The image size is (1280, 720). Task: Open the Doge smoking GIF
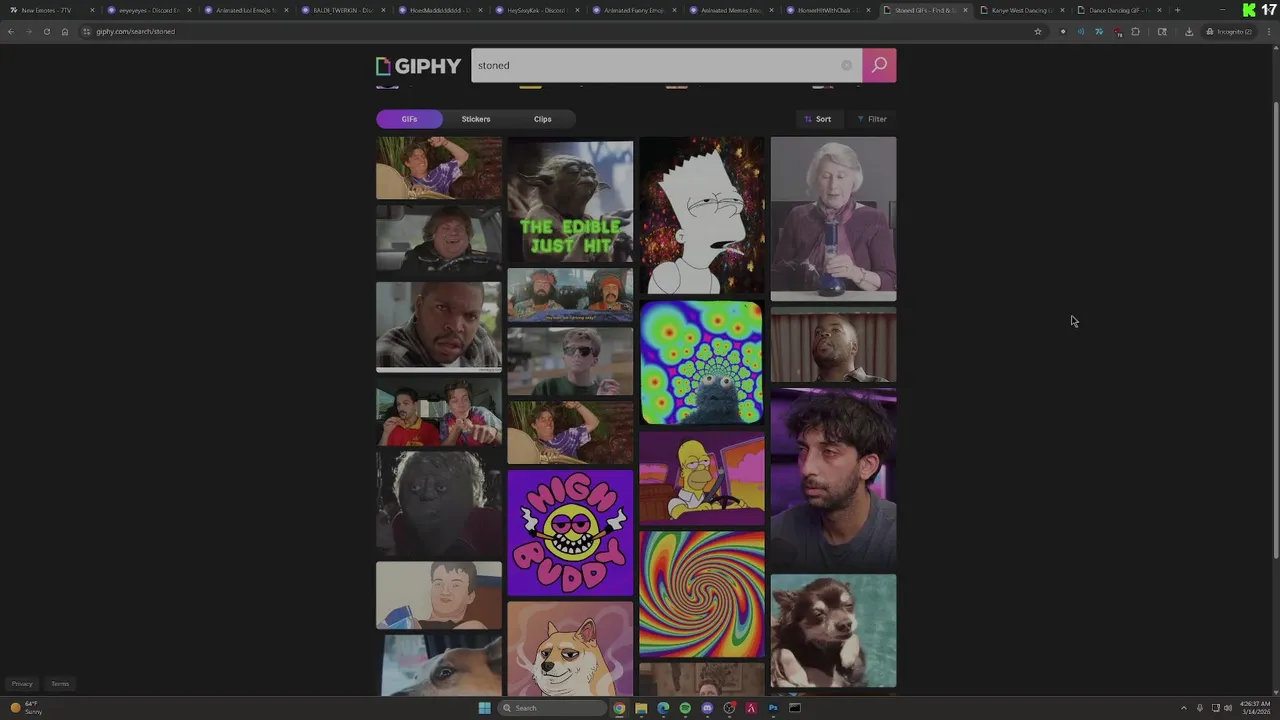(x=570, y=648)
